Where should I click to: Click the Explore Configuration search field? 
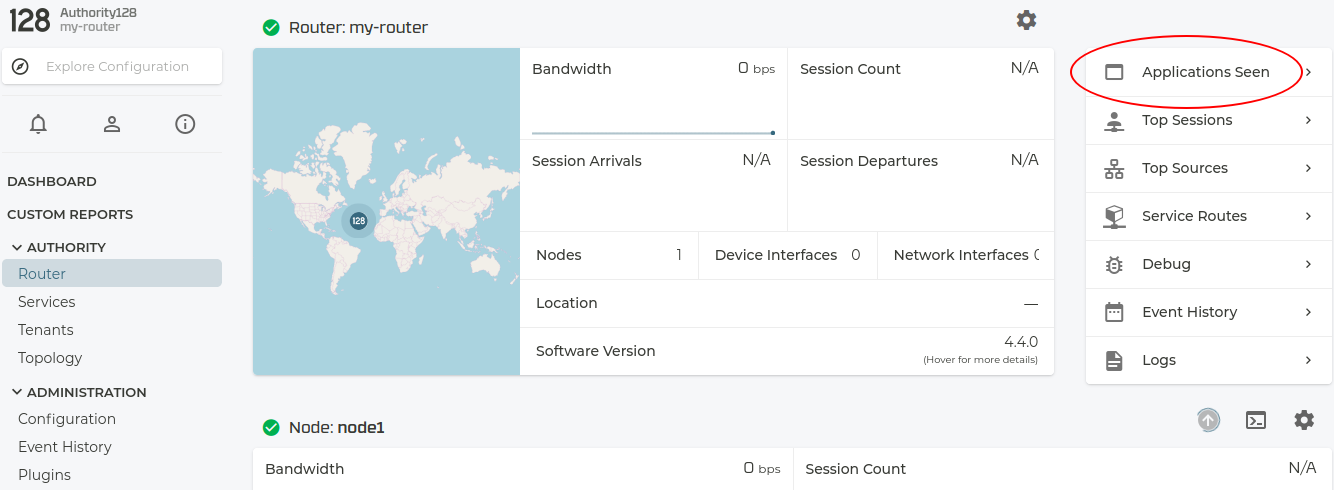click(117, 67)
